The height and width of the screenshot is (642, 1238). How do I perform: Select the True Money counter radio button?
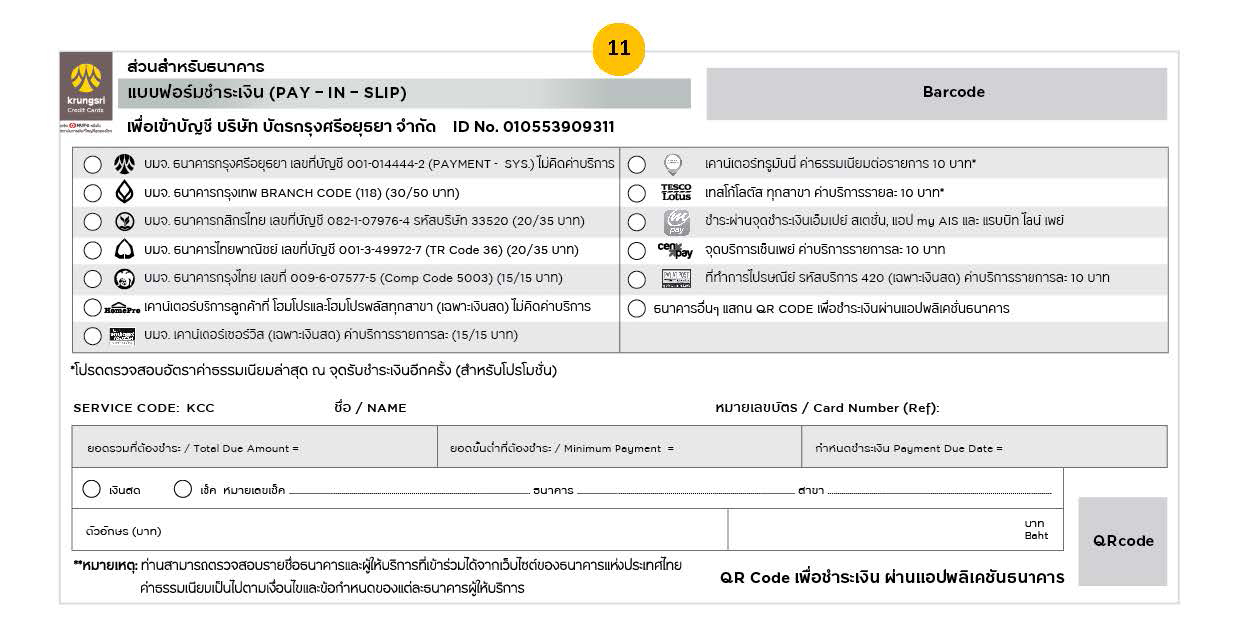(x=637, y=165)
